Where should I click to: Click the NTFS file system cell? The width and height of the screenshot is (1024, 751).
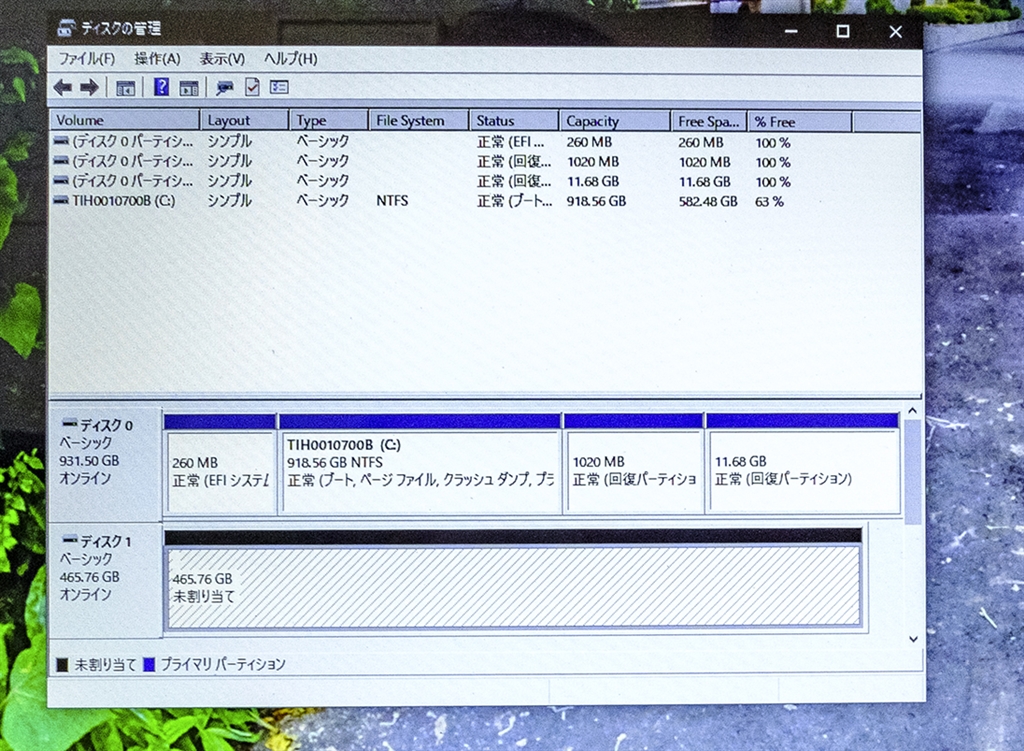click(x=392, y=200)
